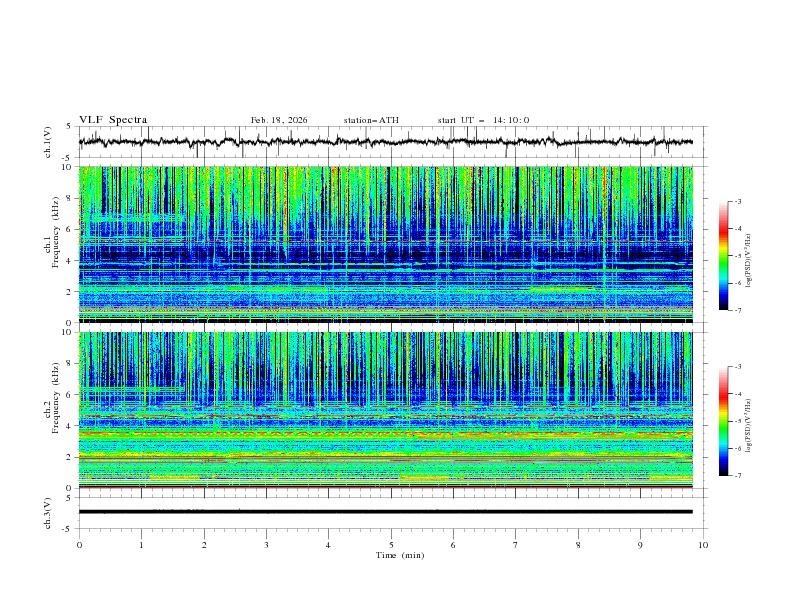
Task: Click the date 'Feb. 18, 2026'
Action: pos(279,120)
